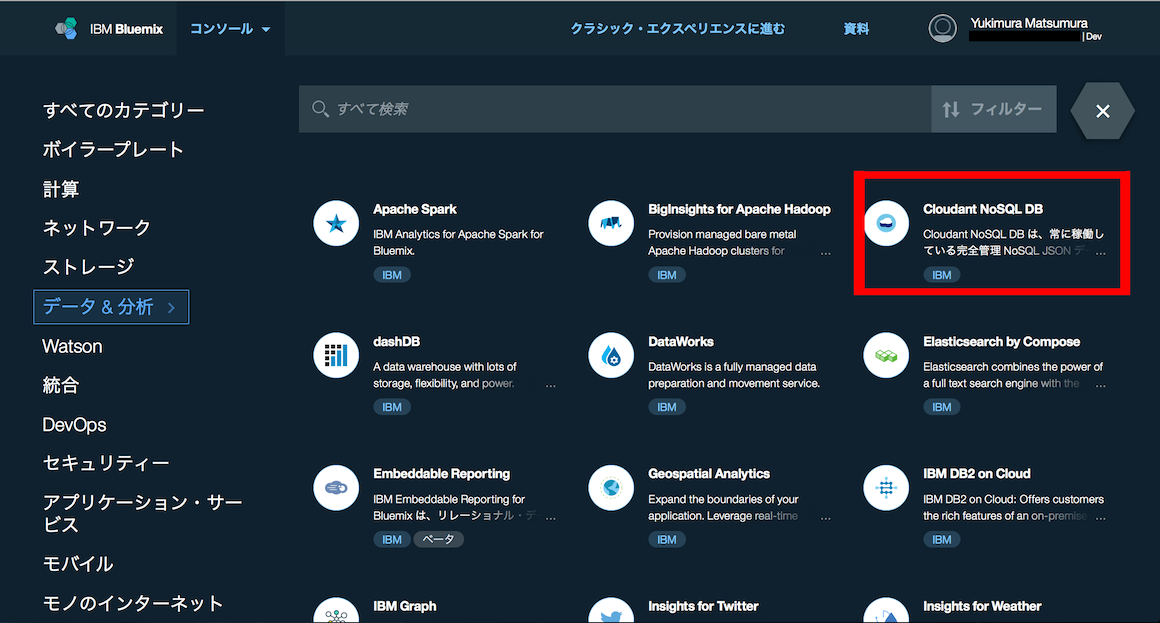Click the DataWorks droplet icon
Image resolution: width=1160 pixels, height=623 pixels.
[611, 355]
